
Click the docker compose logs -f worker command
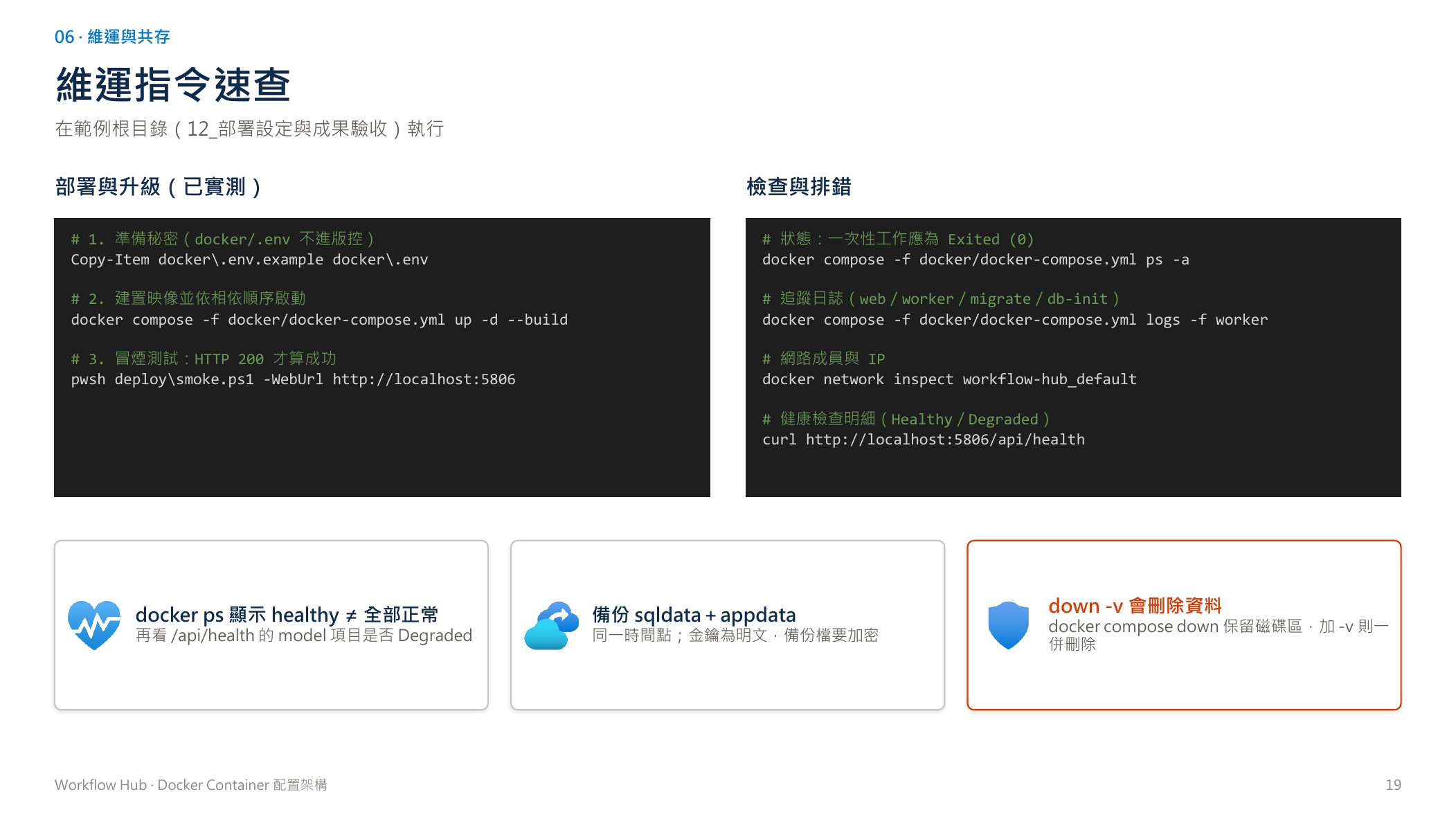click(1015, 320)
